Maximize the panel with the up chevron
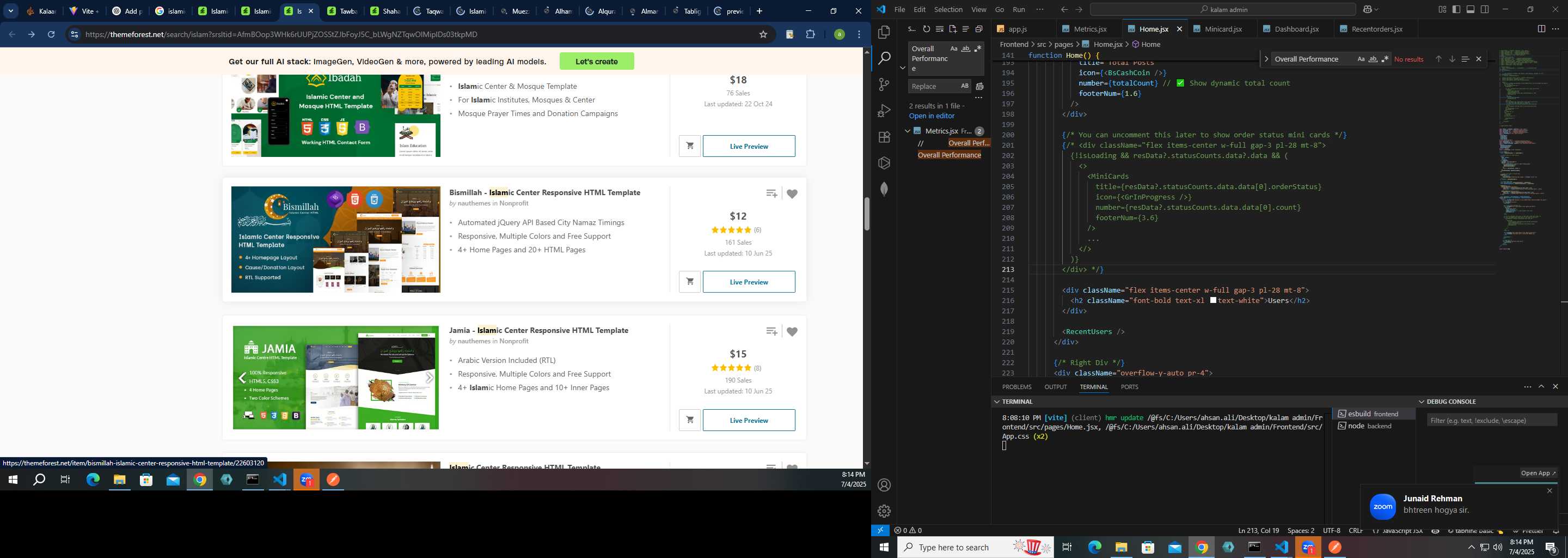This screenshot has width=1568, height=558. [1541, 387]
